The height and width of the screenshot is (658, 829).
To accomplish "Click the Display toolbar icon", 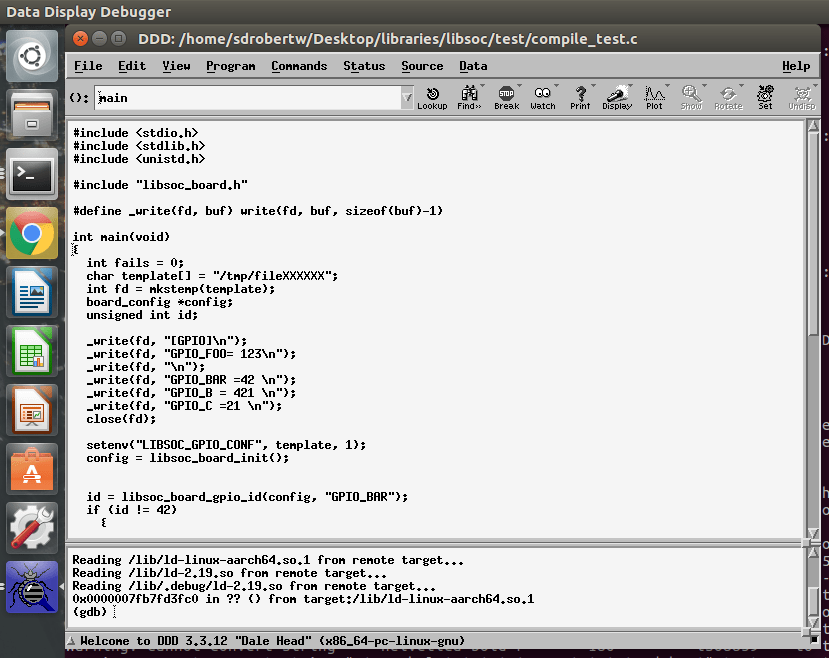I will [617, 97].
